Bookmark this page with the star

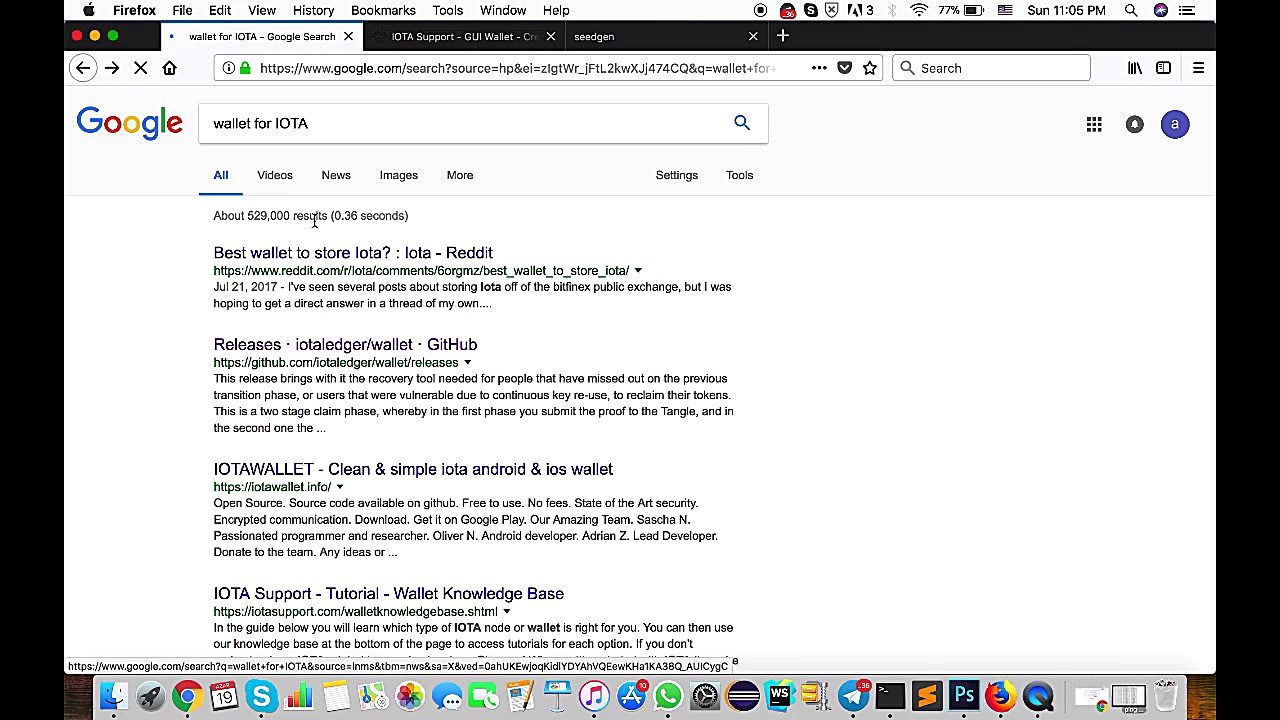pyautogui.click(x=870, y=68)
